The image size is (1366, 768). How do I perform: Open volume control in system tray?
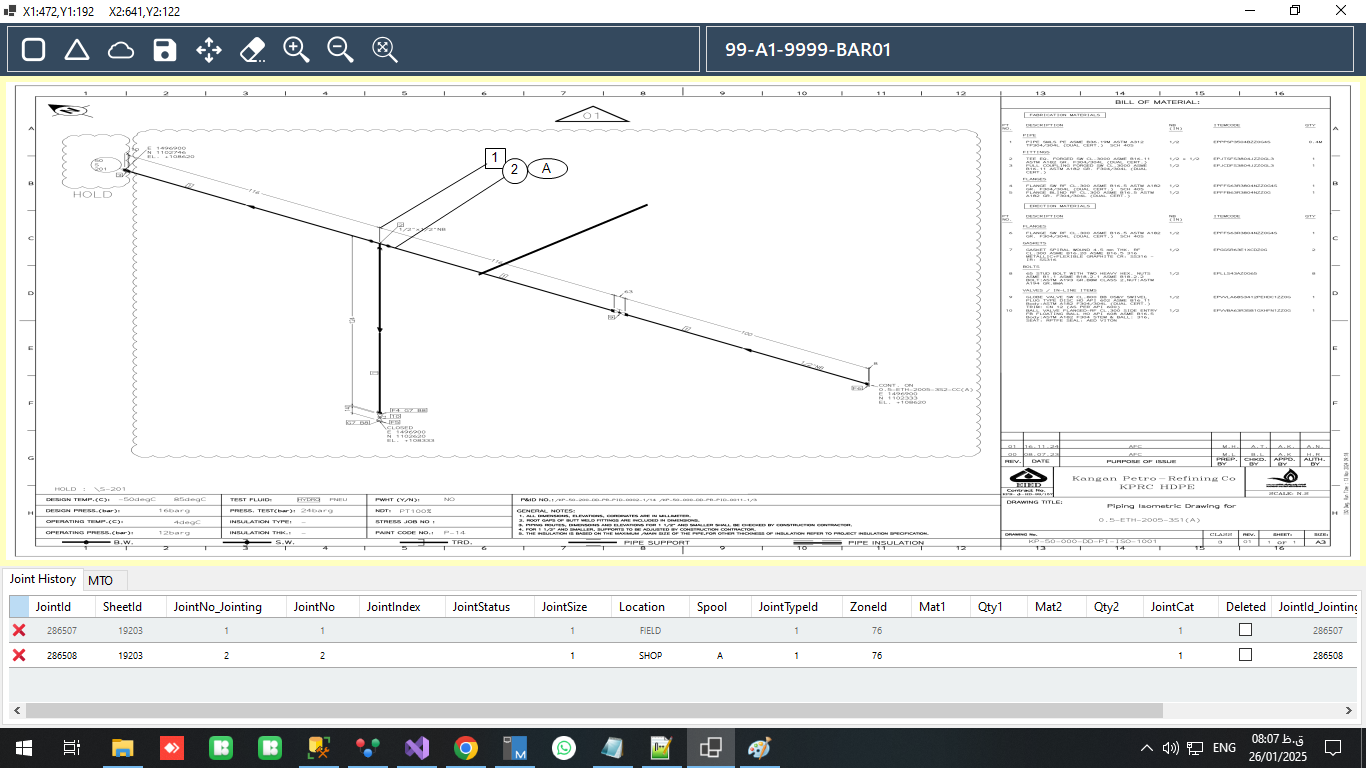pyautogui.click(x=1170, y=748)
